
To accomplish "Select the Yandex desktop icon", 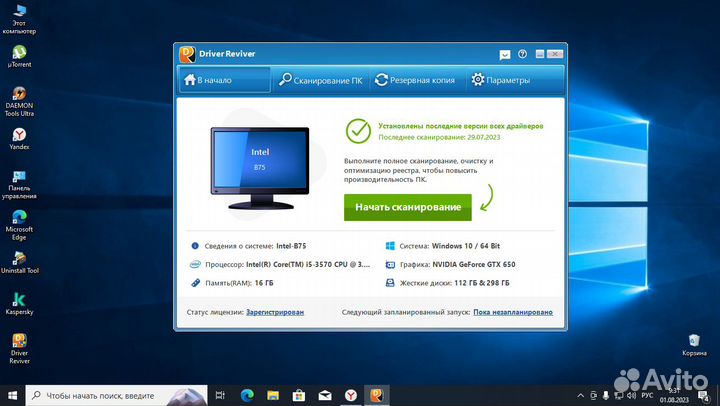I will point(19,139).
